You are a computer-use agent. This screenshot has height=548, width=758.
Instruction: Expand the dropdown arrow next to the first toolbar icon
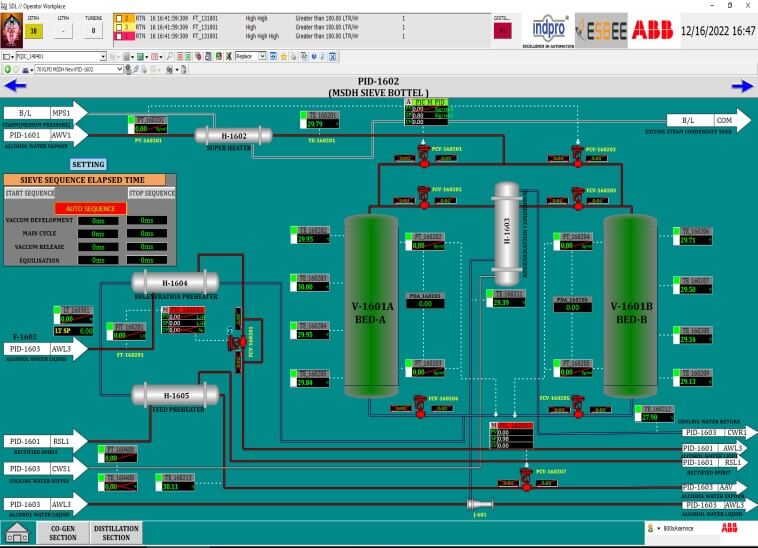pos(12,57)
